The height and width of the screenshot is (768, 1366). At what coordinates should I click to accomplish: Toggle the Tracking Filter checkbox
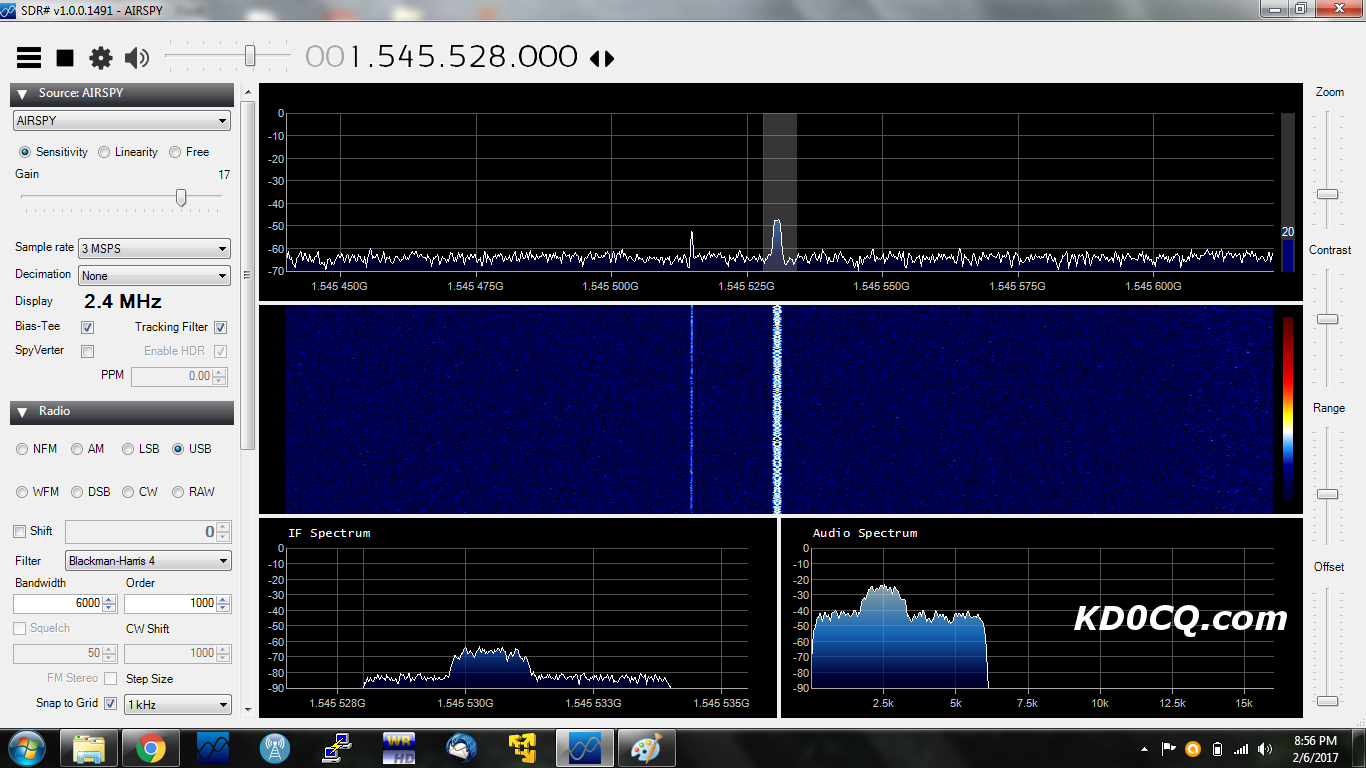point(220,327)
